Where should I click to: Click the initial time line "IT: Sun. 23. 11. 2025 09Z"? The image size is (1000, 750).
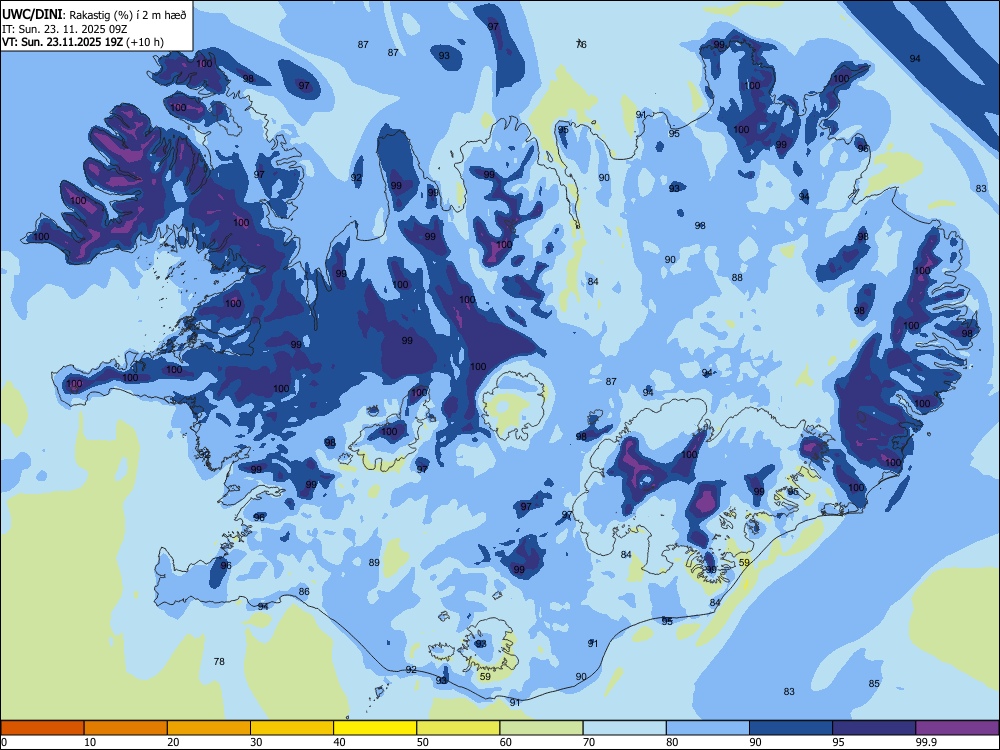64,29
